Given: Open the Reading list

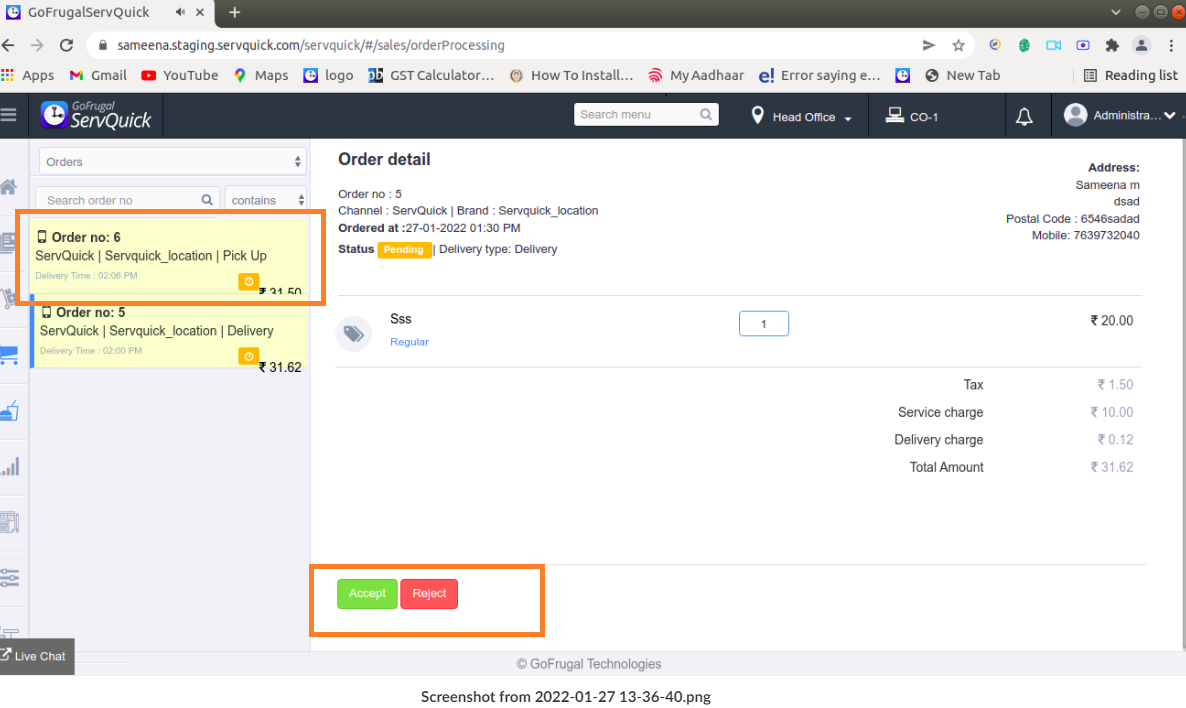Looking at the screenshot, I should pos(1131,75).
